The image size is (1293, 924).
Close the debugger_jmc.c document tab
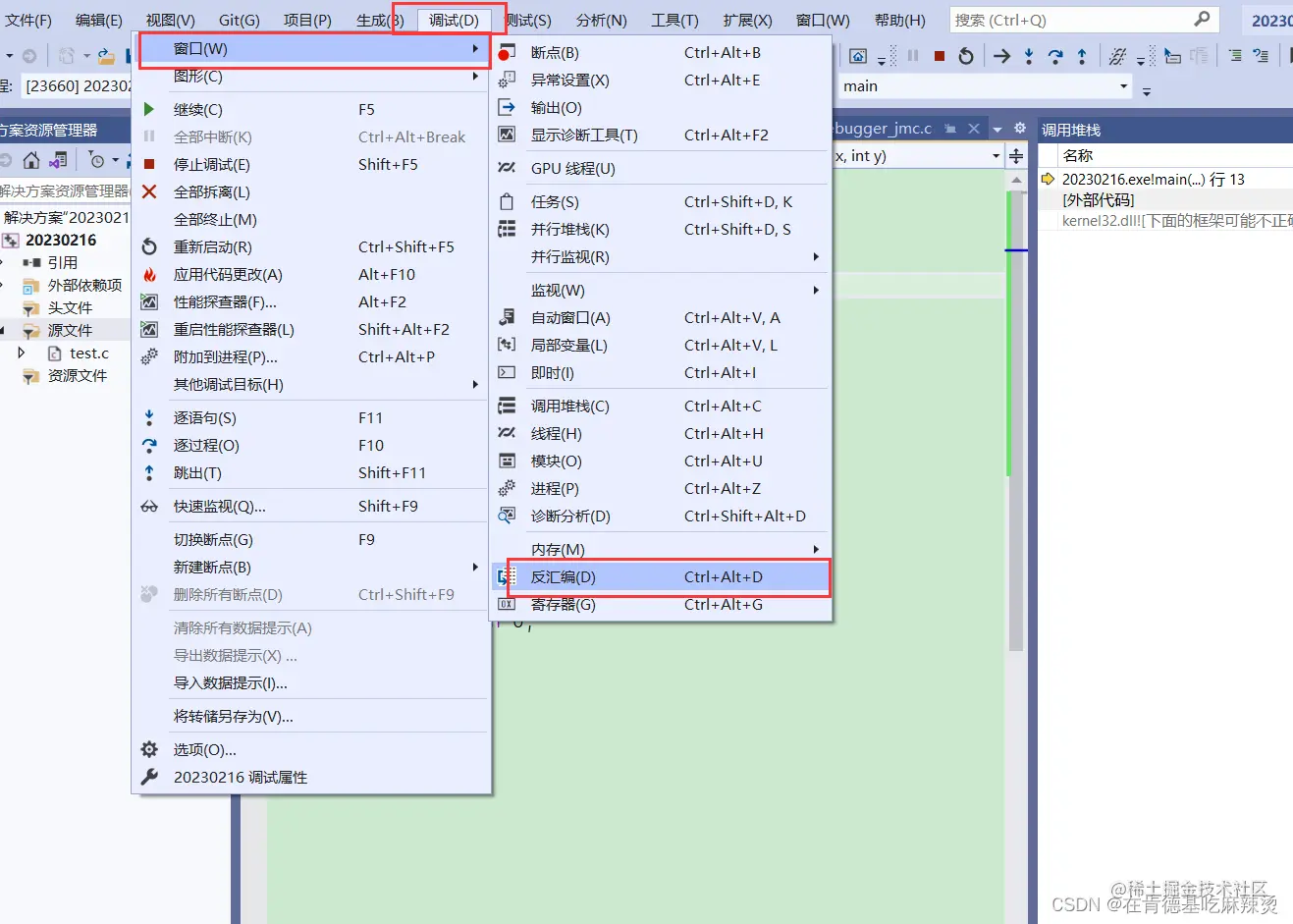pyautogui.click(x=974, y=129)
